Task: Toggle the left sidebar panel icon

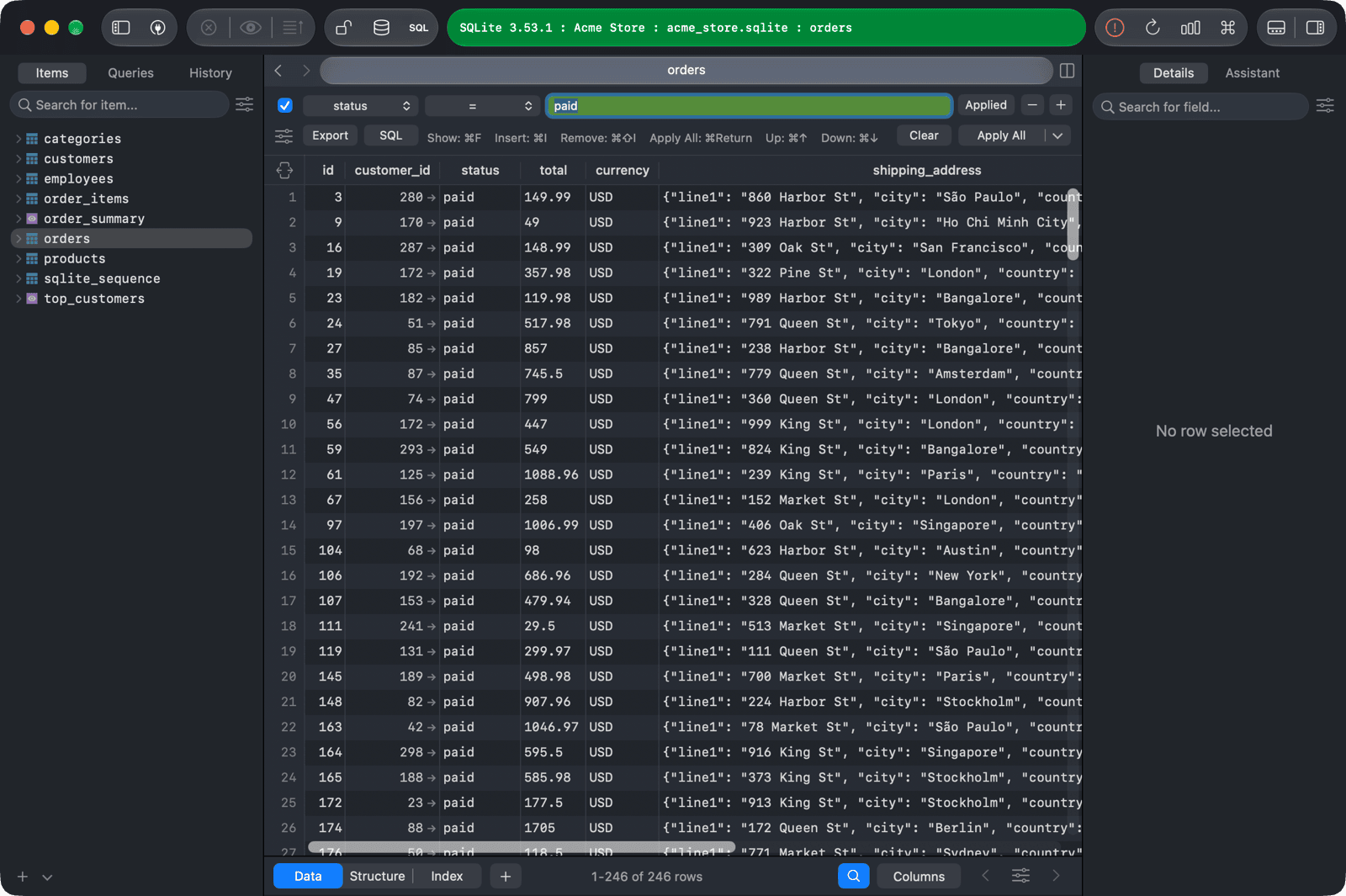Action: (x=121, y=28)
